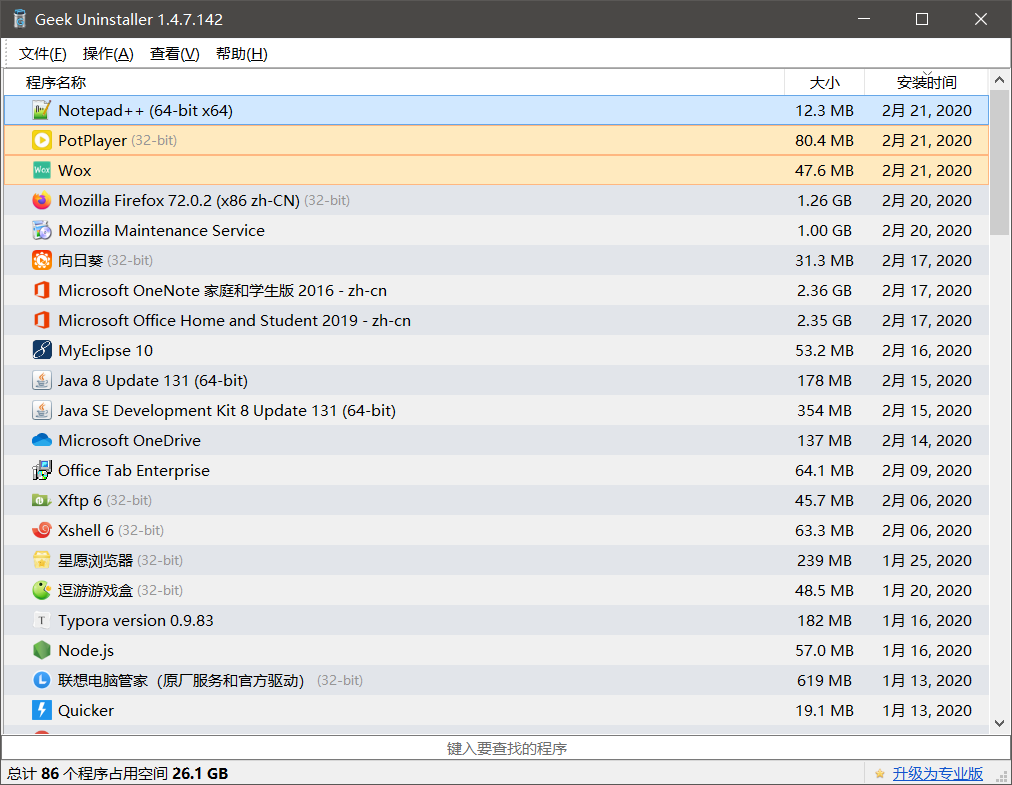Select the Xshell 6 program name
Screen dimensions: 1012x785
click(x=86, y=531)
